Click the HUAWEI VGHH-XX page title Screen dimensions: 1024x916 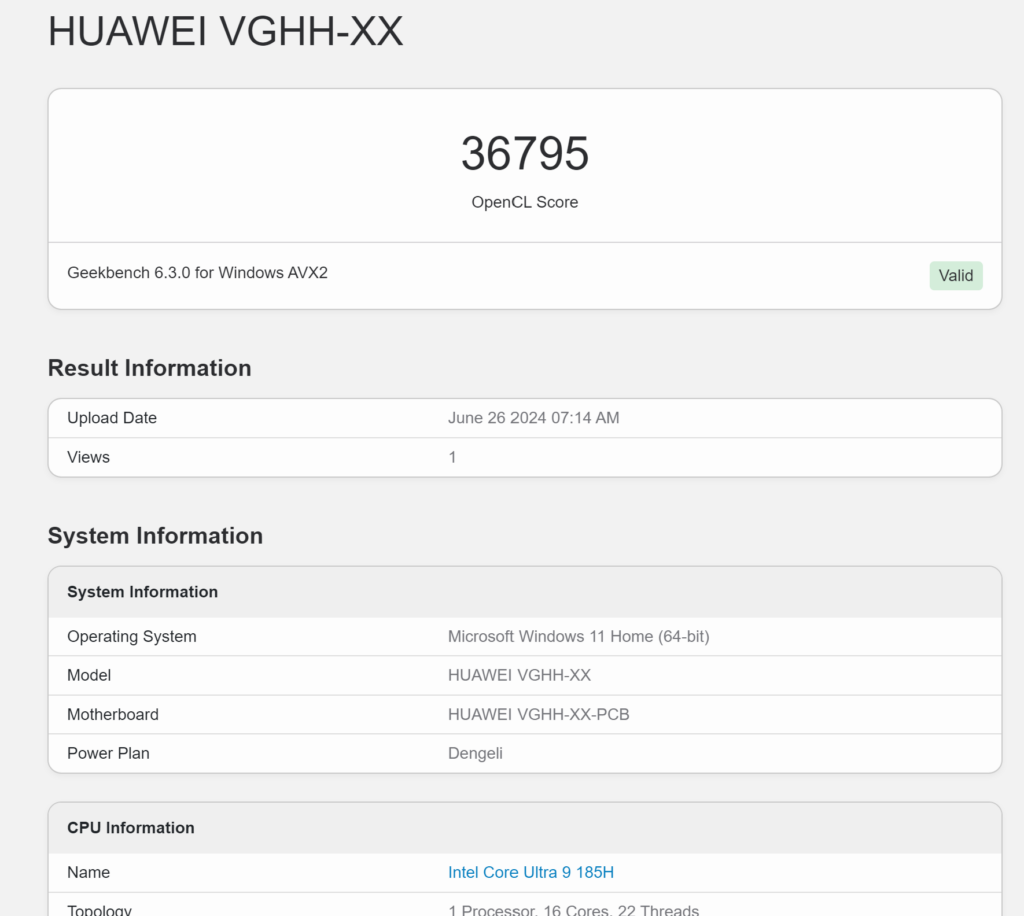tap(225, 32)
